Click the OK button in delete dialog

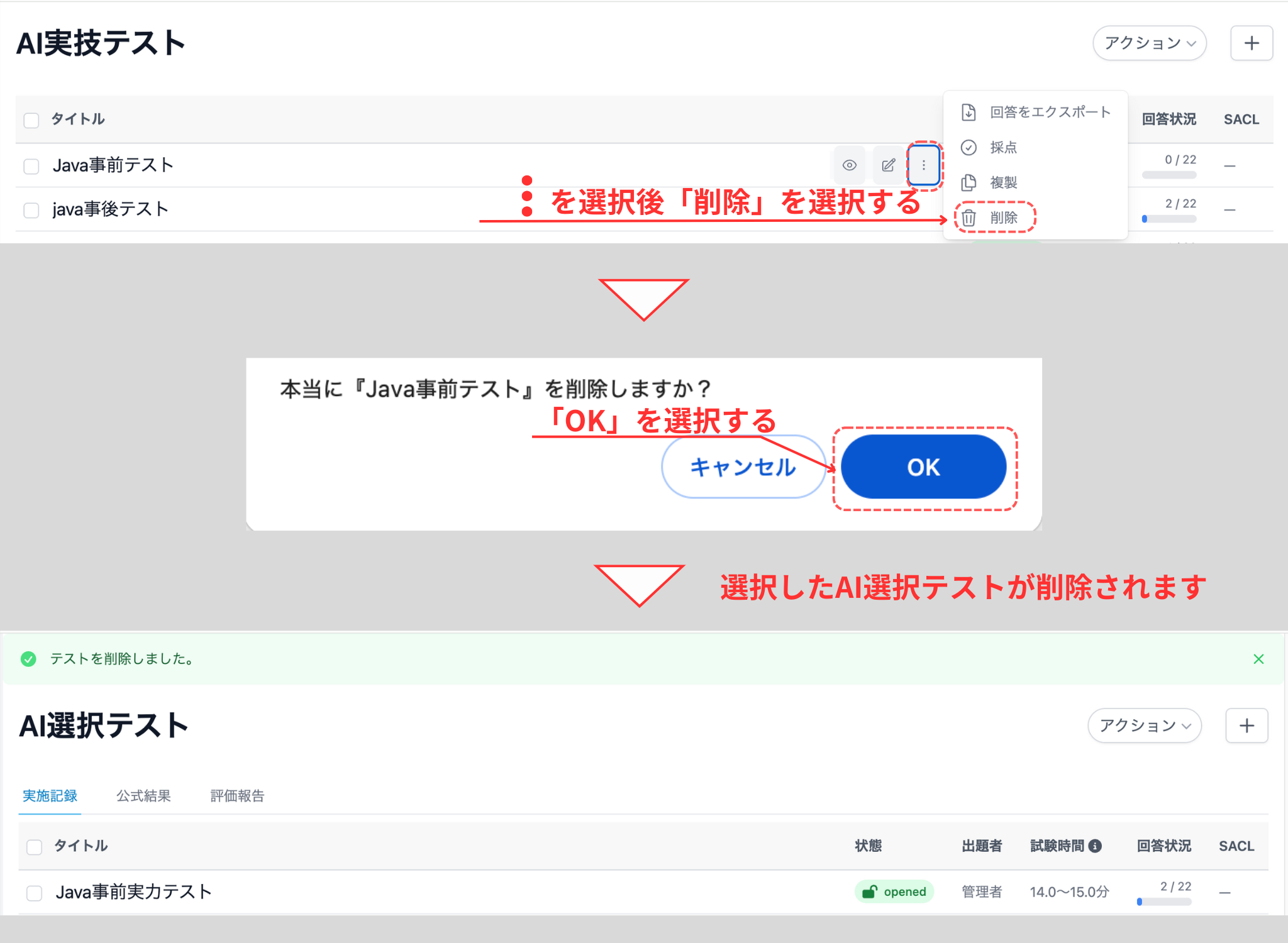click(x=923, y=466)
